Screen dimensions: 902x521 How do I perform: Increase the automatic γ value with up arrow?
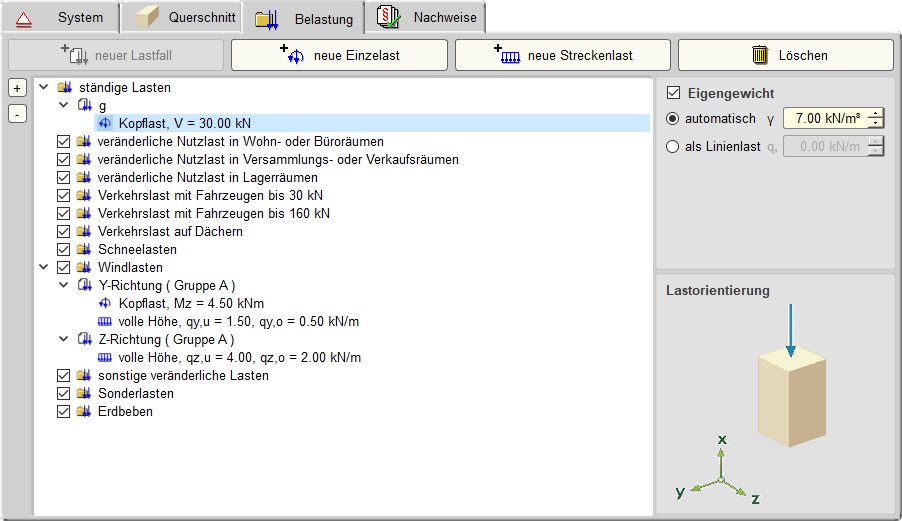click(x=876, y=113)
